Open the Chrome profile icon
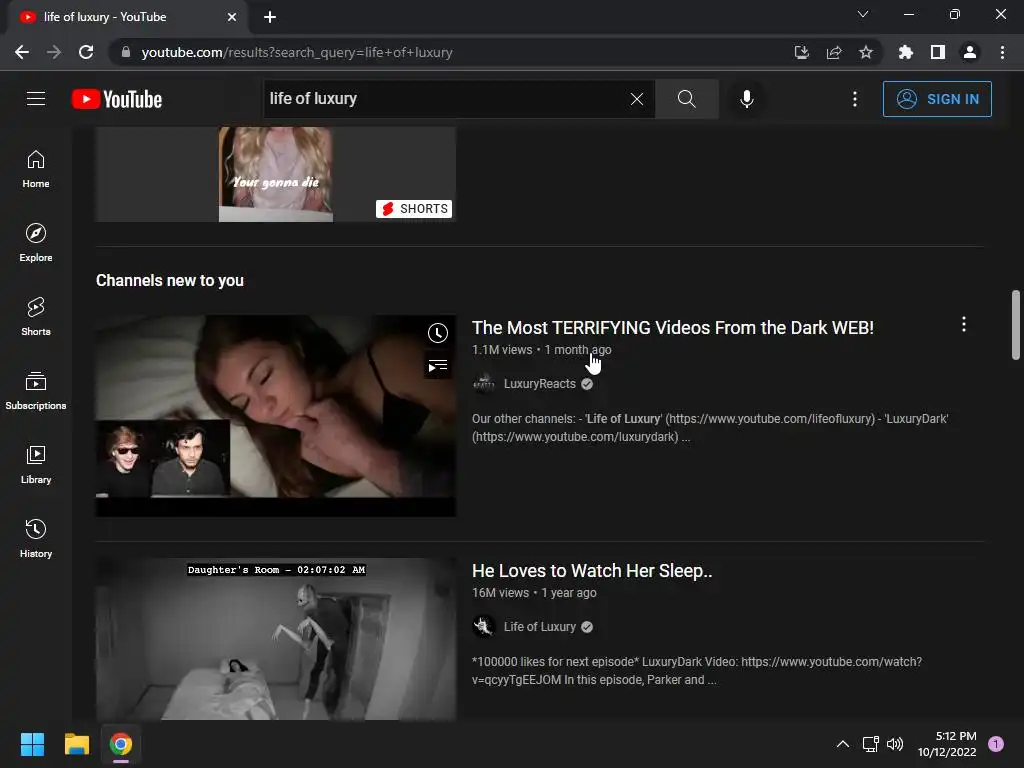 tap(970, 52)
